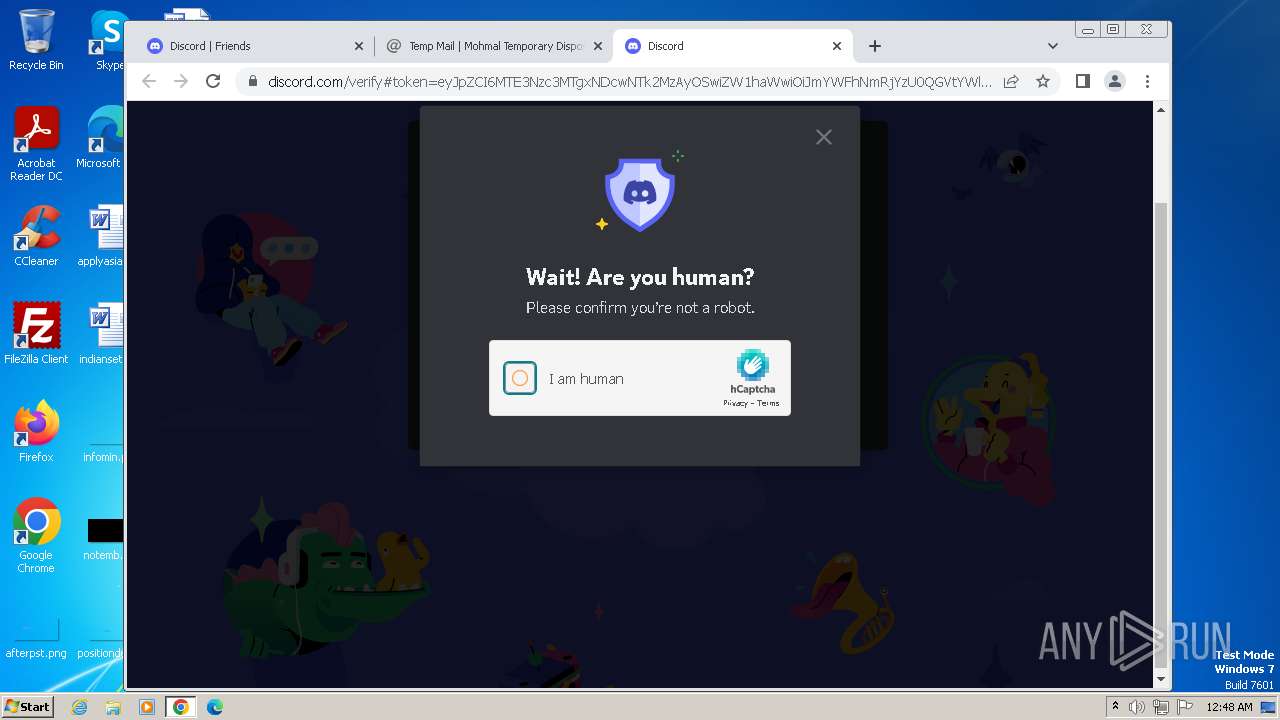Viewport: 1280px width, 720px height.
Task: Click the Discord shield logo
Action: (640, 194)
